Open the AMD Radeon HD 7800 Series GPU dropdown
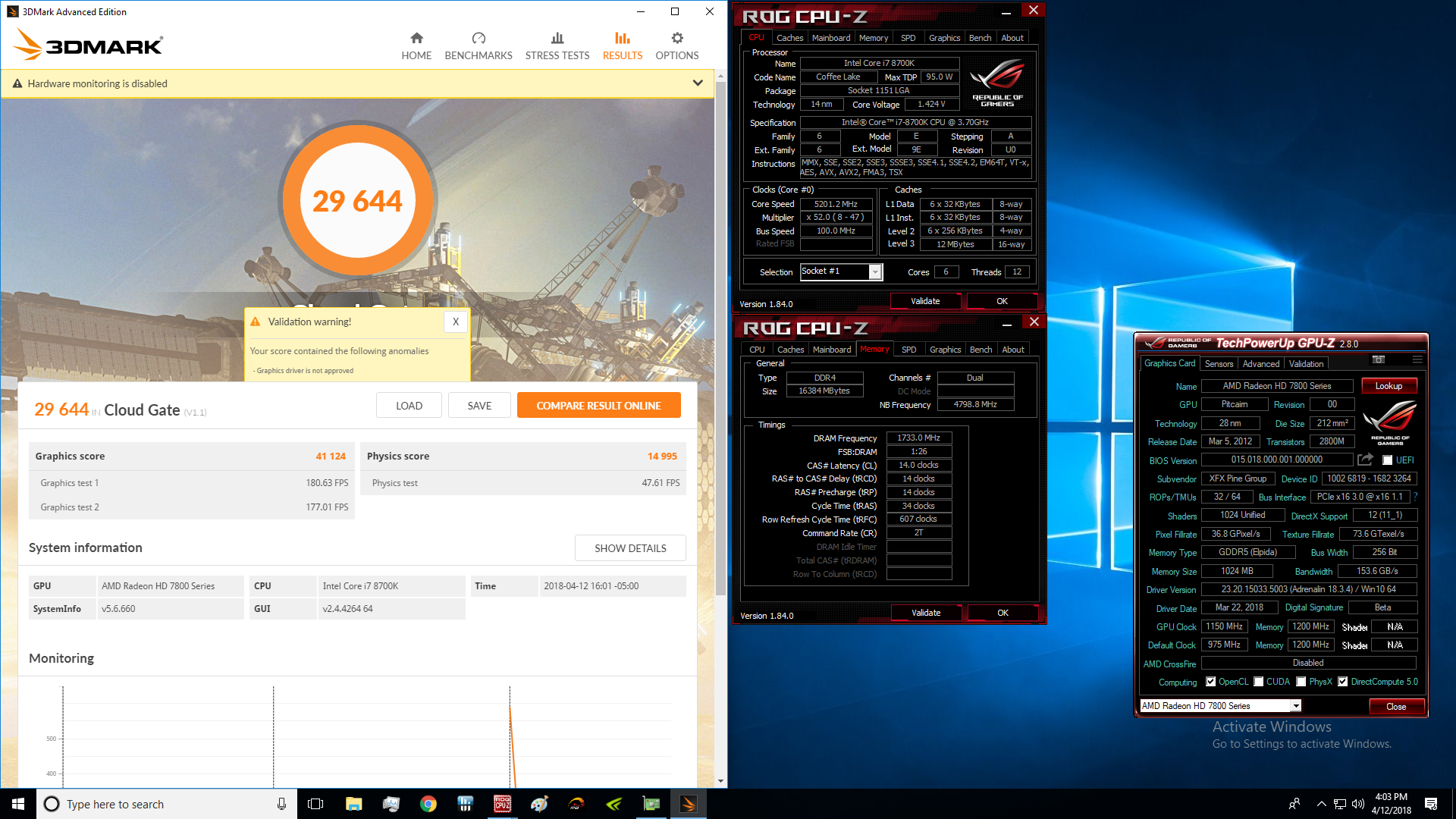1456x819 pixels. pos(1296,706)
